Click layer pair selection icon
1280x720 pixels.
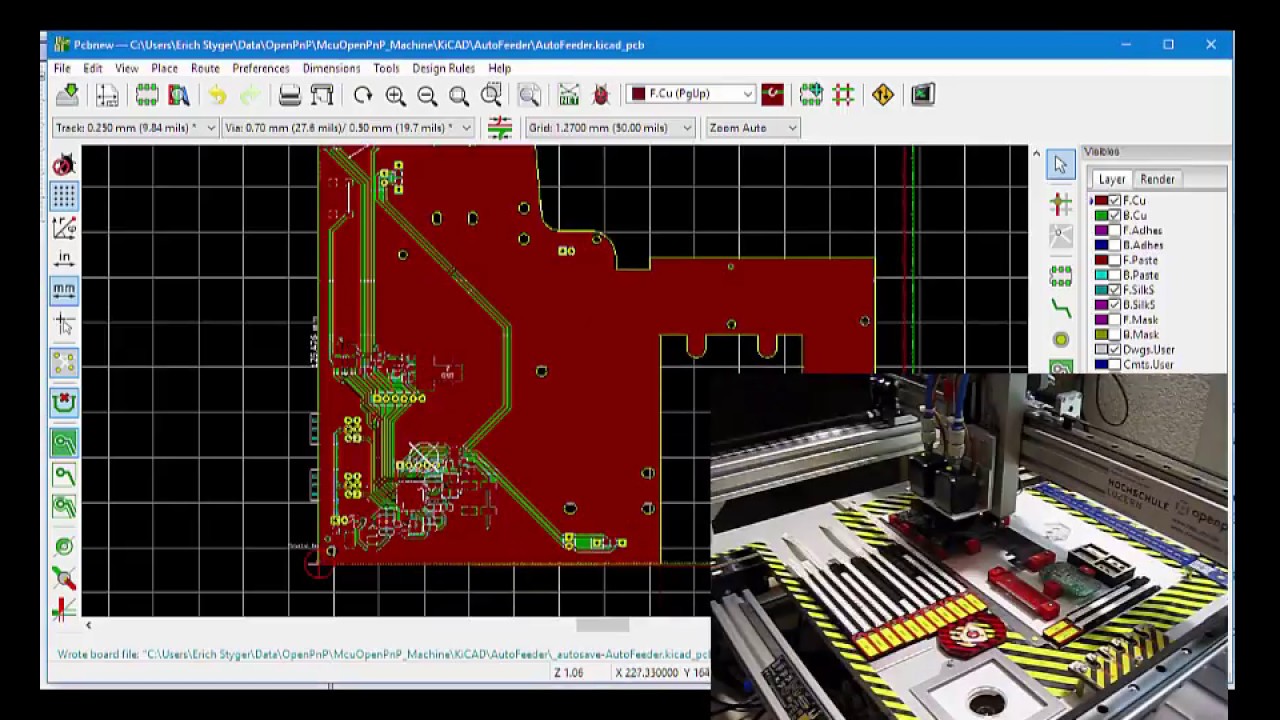click(x=772, y=94)
